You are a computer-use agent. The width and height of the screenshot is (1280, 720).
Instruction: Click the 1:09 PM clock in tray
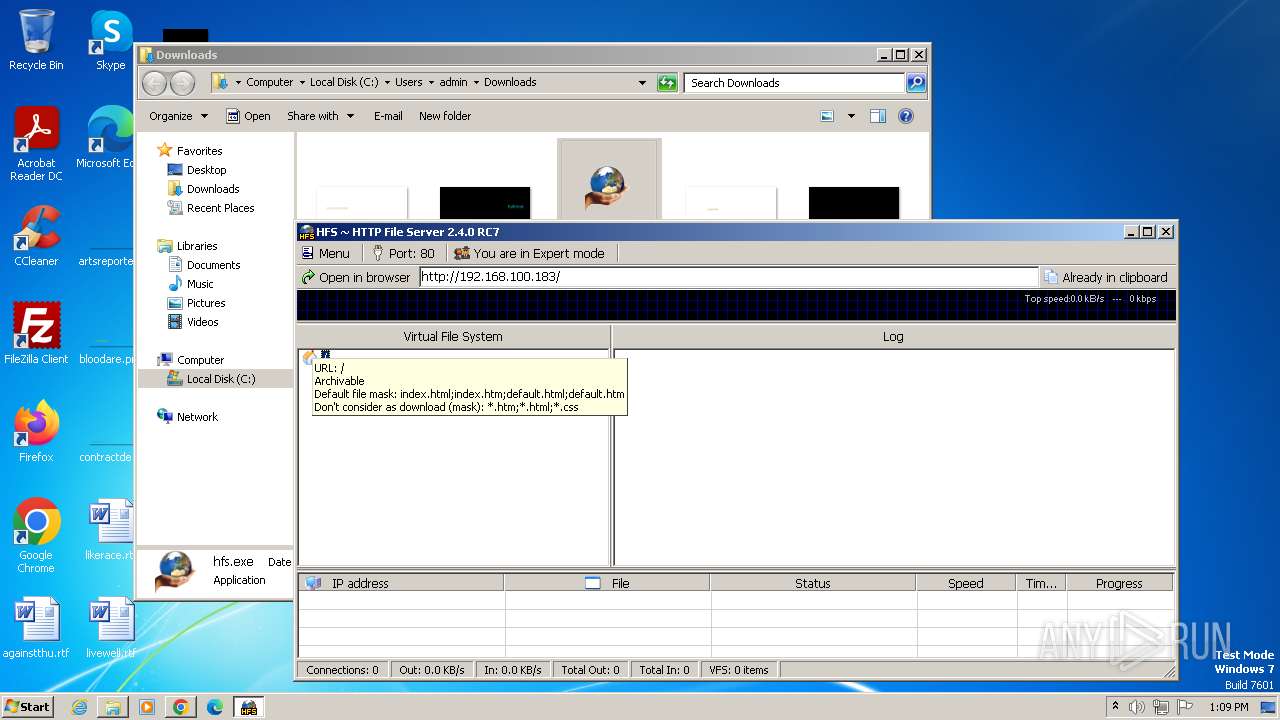(x=1228, y=707)
